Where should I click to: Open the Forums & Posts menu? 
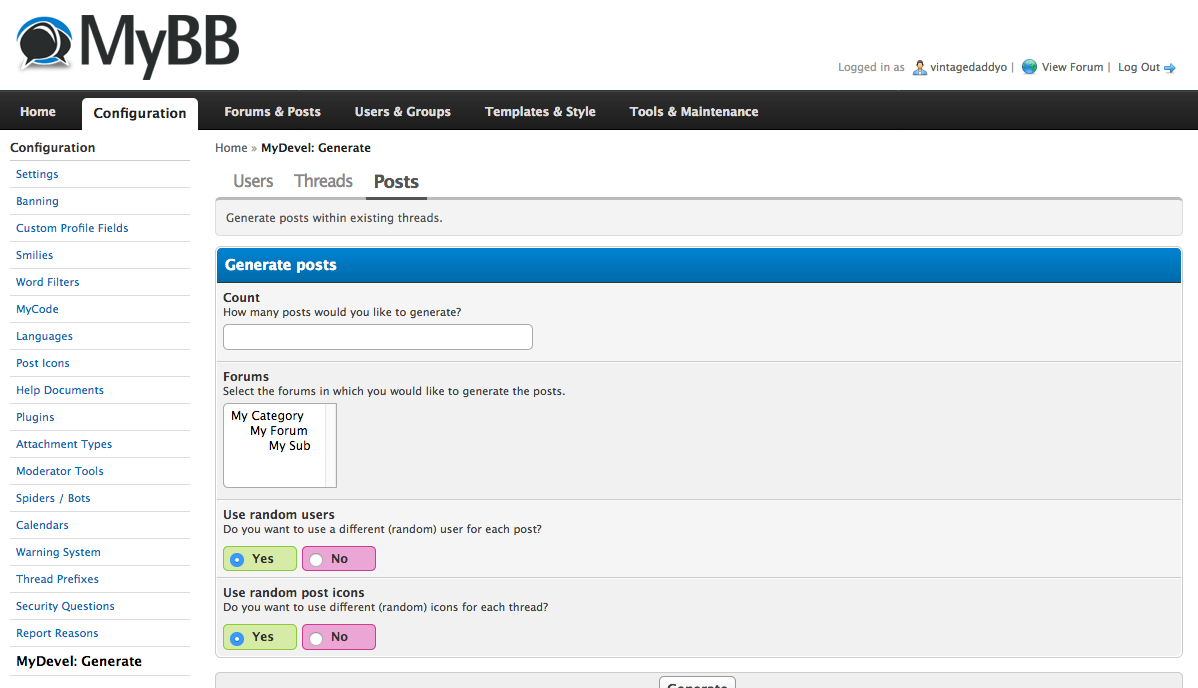[x=272, y=112]
